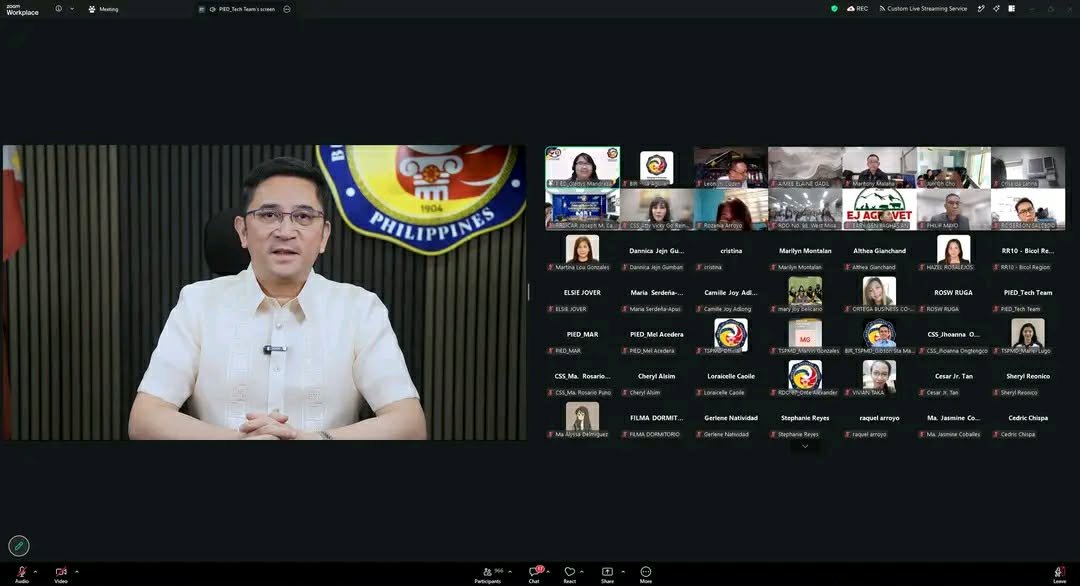Show meeting info via the info icon
Image resolution: width=1080 pixels, height=586 pixels.
(x=59, y=9)
